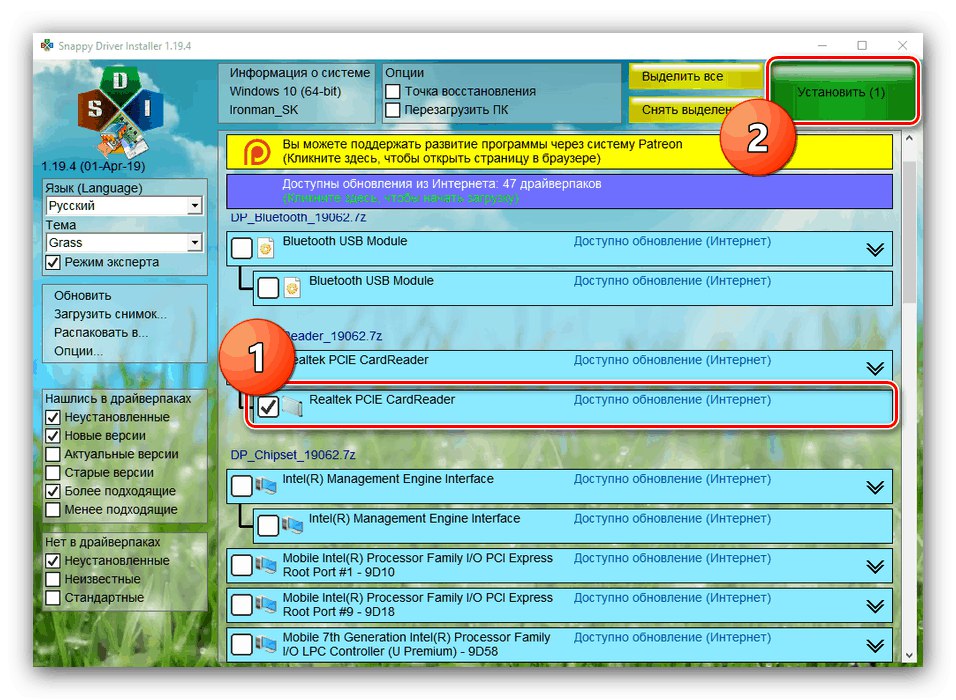Screen dimensions: 956x700
Task: Click chipset icon for Root Port #1 - 9D10
Action: [x=265, y=565]
